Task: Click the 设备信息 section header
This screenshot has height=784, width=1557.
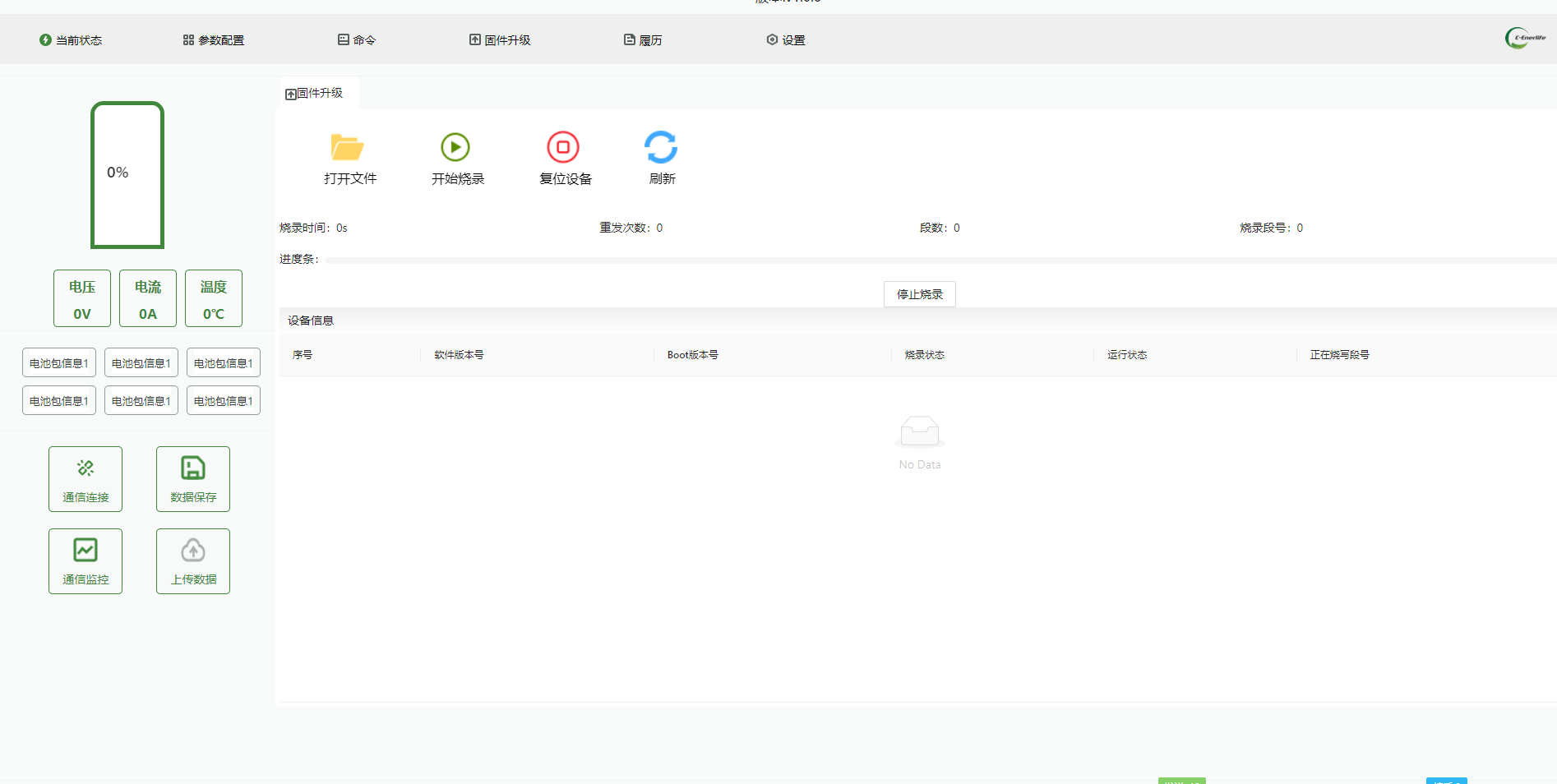Action: [x=311, y=321]
